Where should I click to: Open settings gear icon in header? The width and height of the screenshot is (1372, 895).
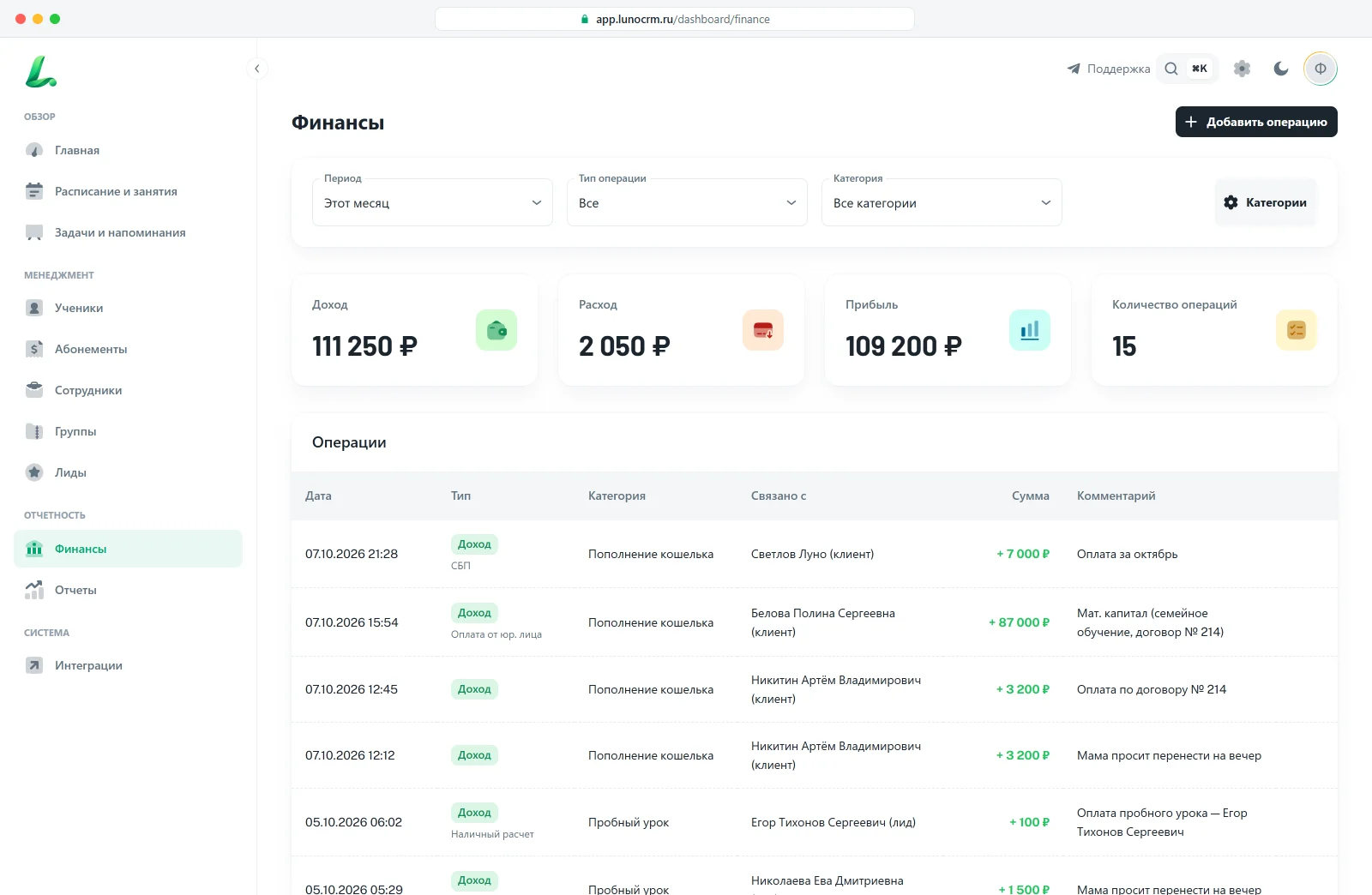1242,69
